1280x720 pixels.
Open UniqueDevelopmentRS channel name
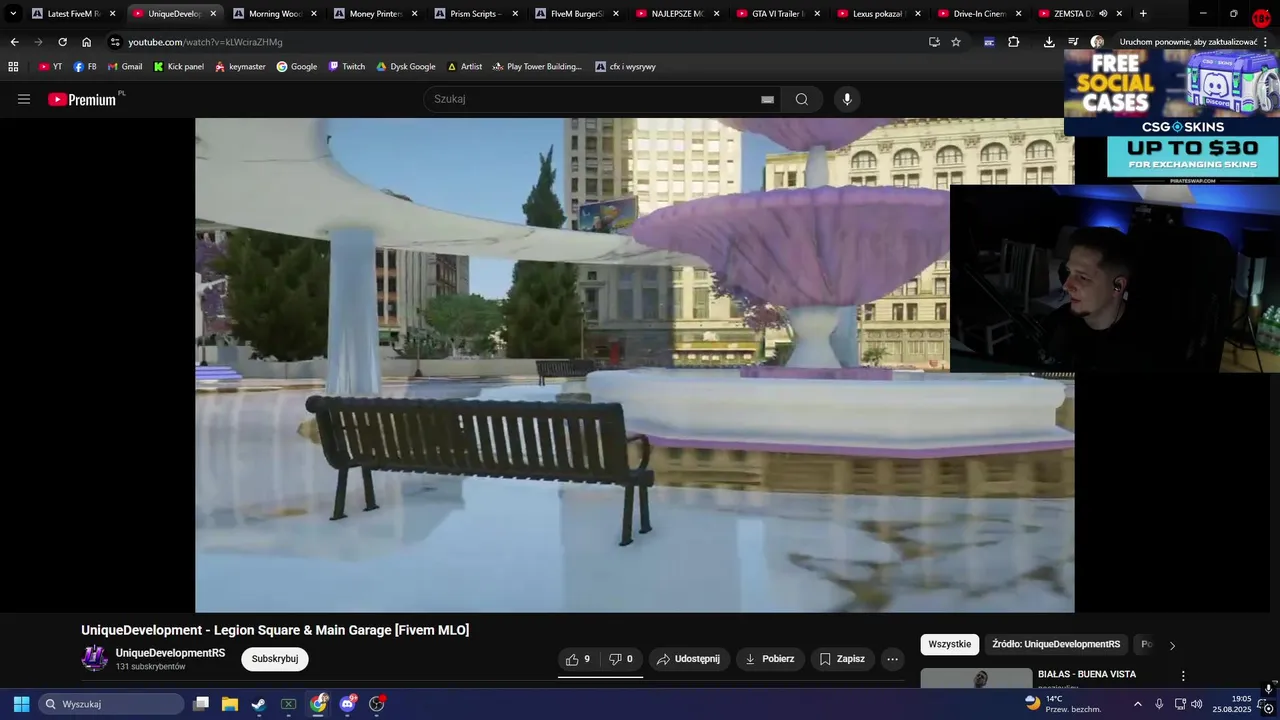(170, 653)
